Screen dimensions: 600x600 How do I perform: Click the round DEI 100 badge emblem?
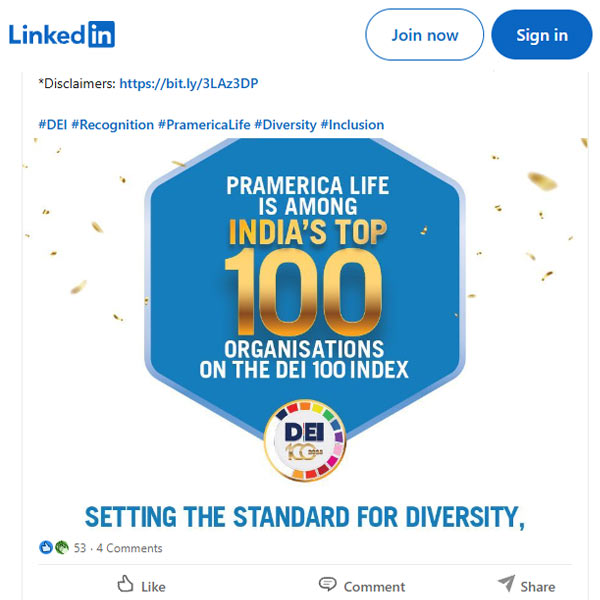[x=305, y=441]
